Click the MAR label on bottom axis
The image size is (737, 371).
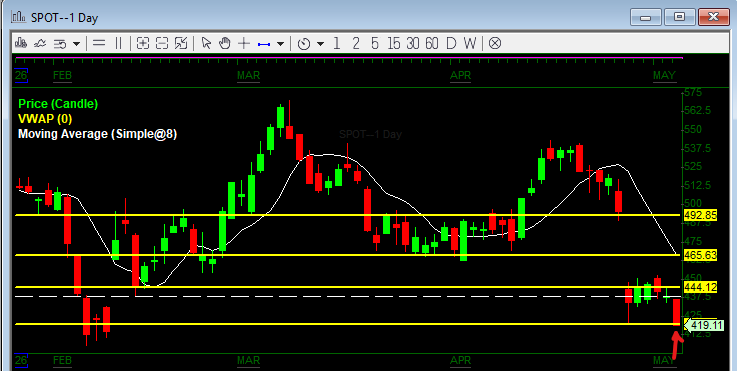(x=249, y=361)
